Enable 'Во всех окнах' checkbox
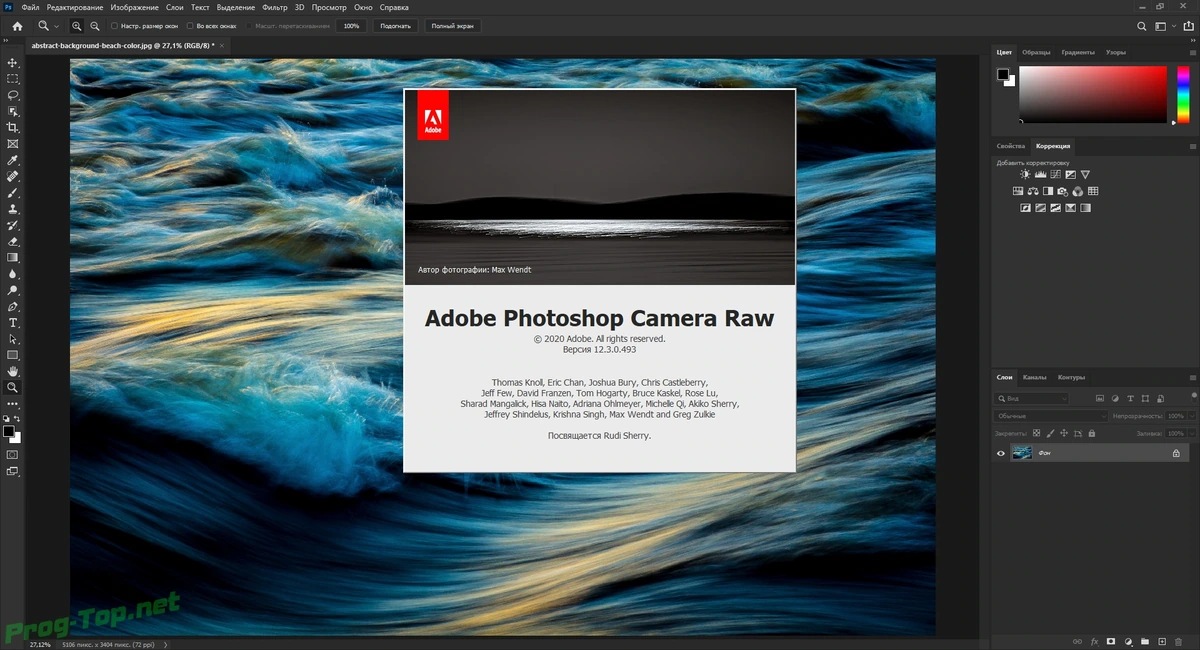The width and height of the screenshot is (1200, 650). [x=188, y=26]
